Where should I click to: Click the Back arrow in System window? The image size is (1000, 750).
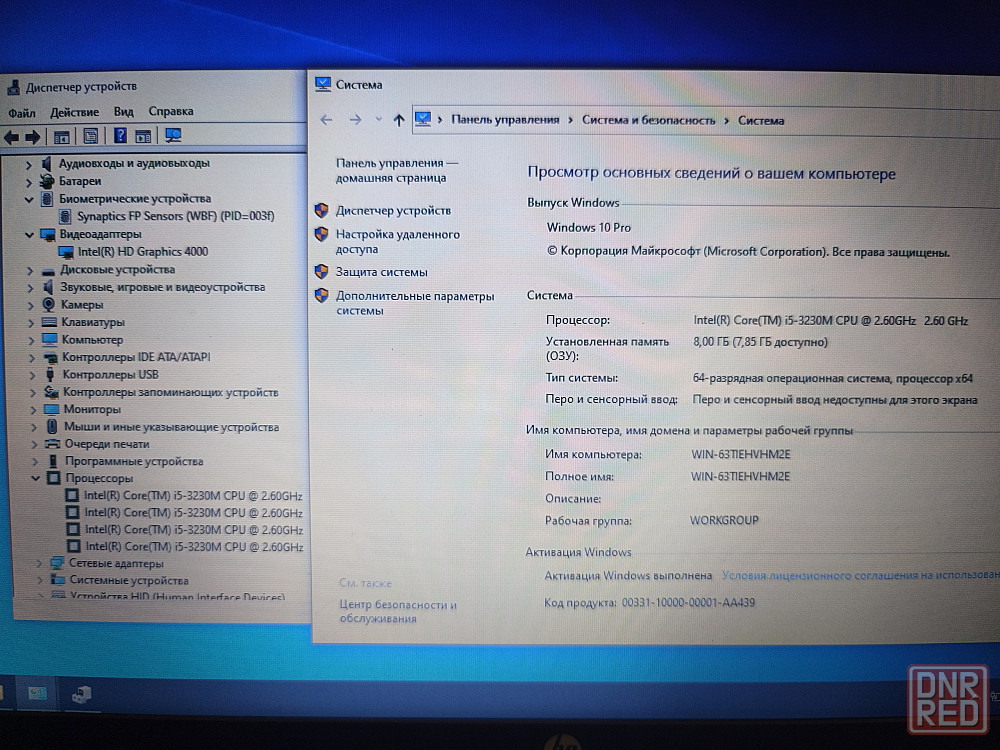[326, 120]
